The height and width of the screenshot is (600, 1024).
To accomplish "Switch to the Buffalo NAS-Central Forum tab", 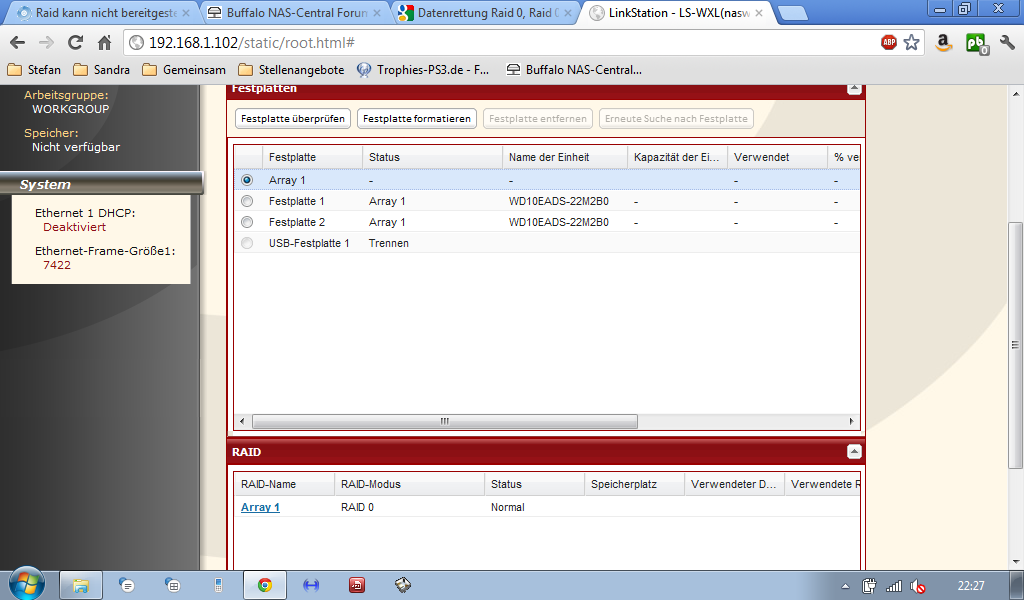I will [x=288, y=13].
